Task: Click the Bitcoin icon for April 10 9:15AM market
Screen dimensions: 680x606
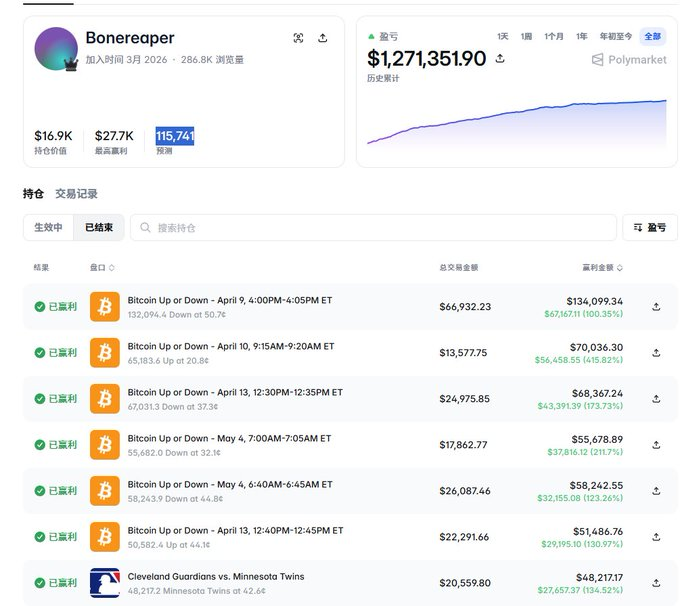Action: pos(105,353)
